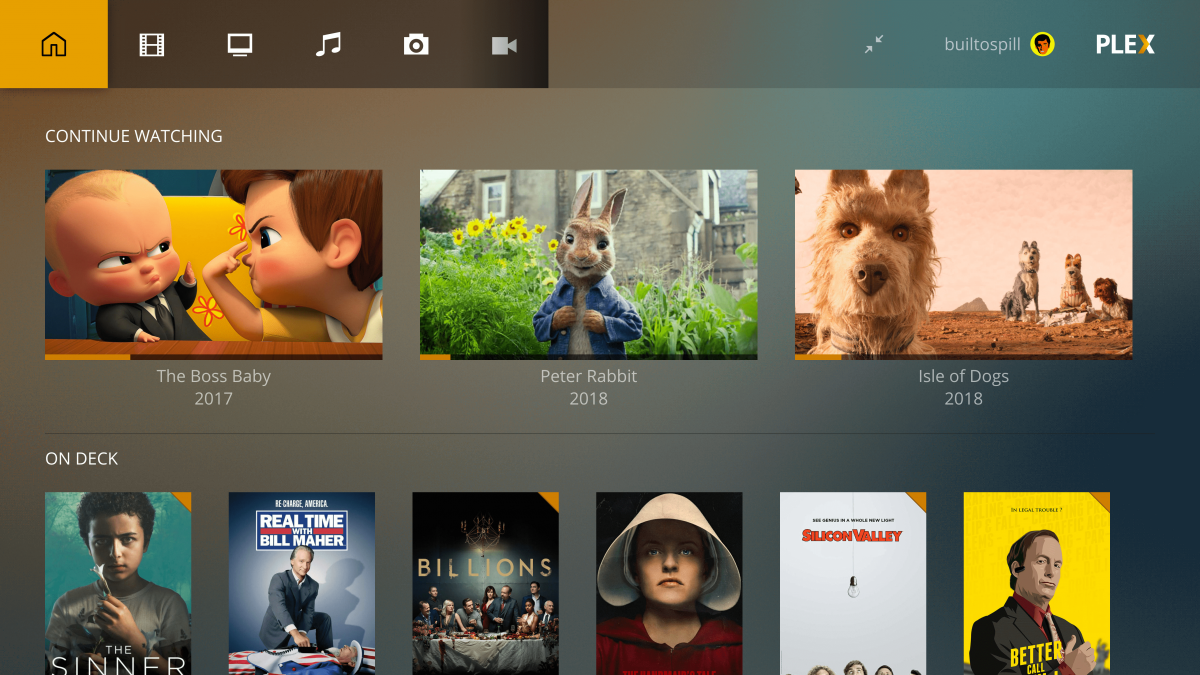Open the builtospill user avatar

click(1043, 44)
